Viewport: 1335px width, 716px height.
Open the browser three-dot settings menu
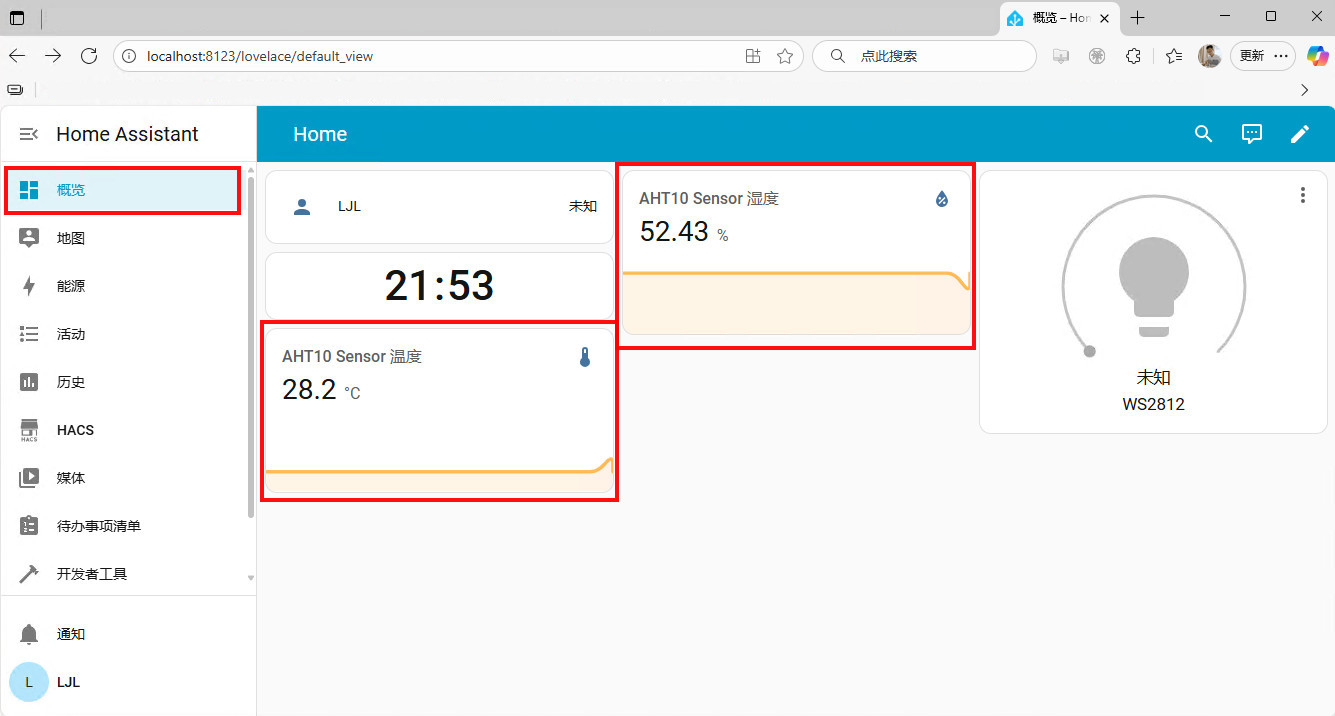click(x=1281, y=56)
